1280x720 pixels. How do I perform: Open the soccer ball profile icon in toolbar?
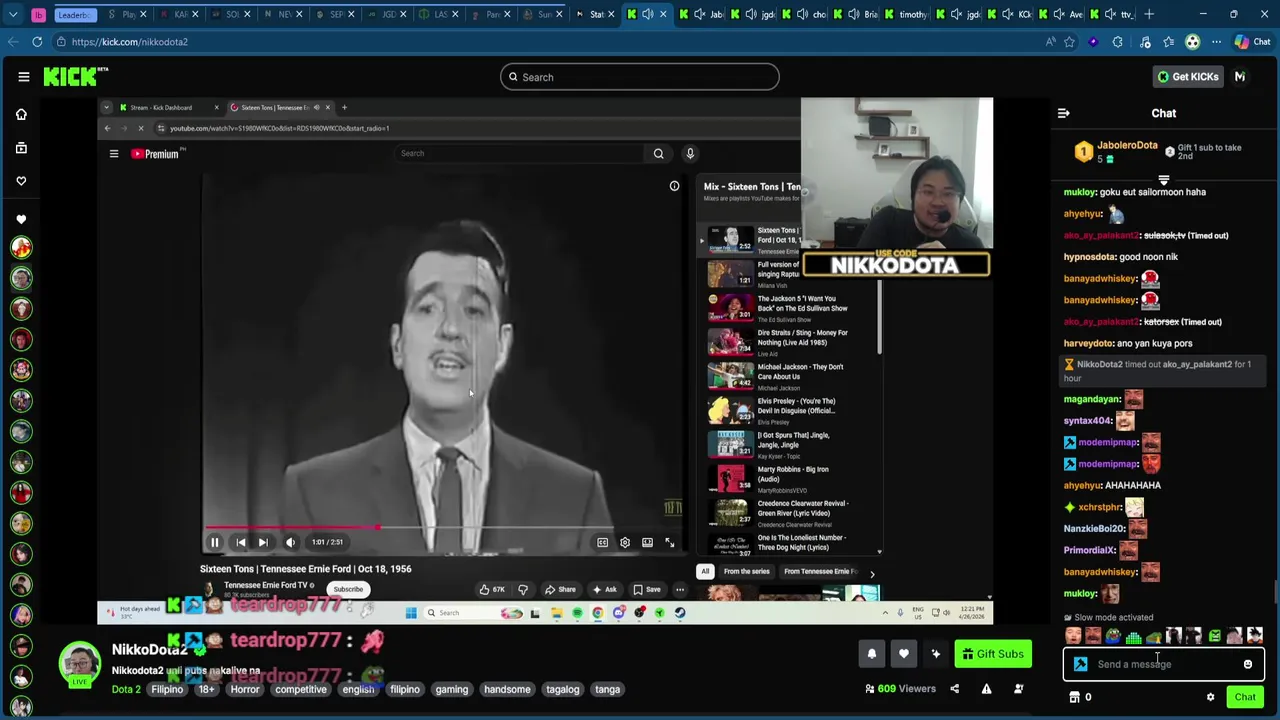[x=1192, y=42]
